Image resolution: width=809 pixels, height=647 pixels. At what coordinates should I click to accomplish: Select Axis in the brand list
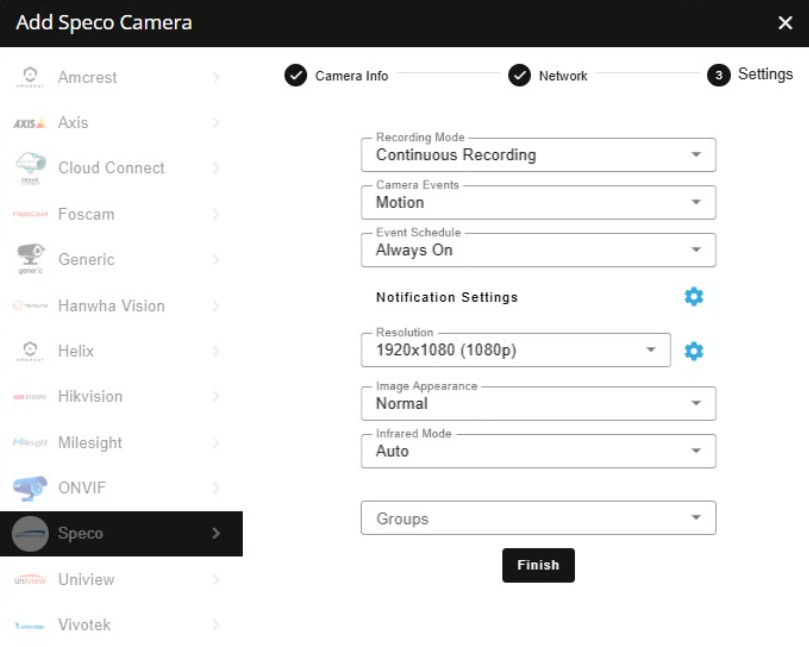(121, 123)
